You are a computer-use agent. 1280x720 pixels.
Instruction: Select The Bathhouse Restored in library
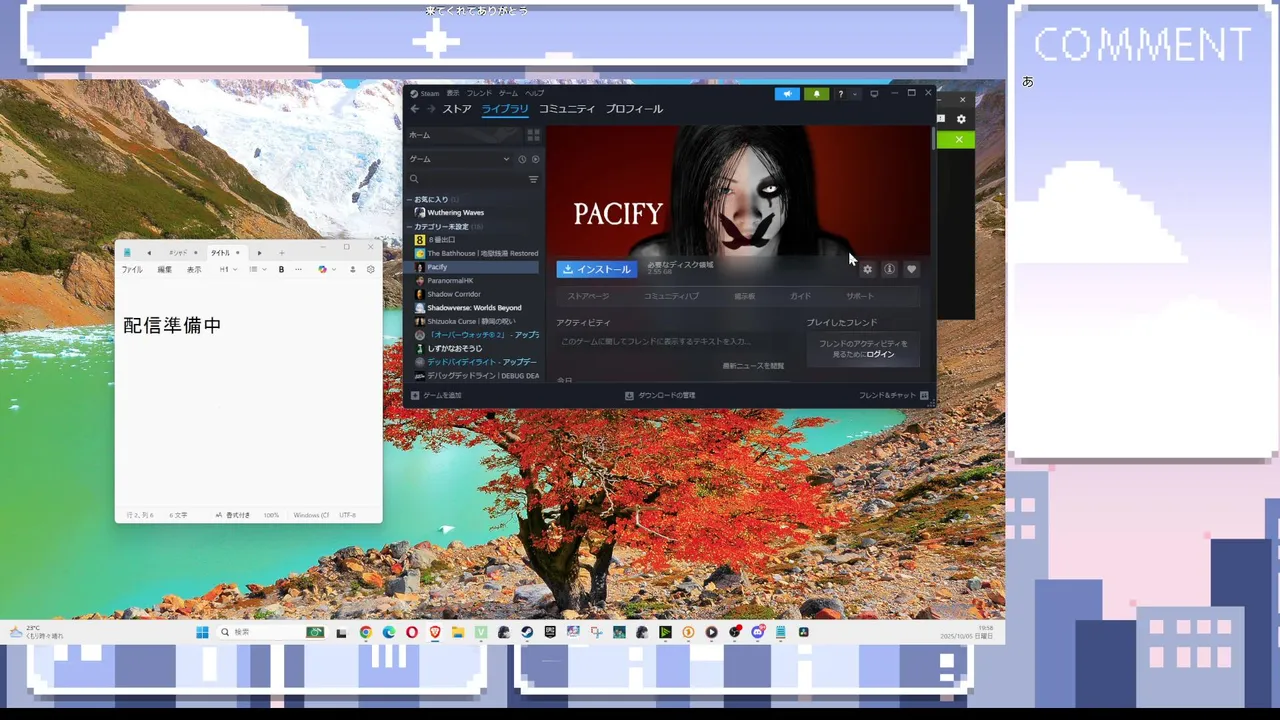click(477, 254)
